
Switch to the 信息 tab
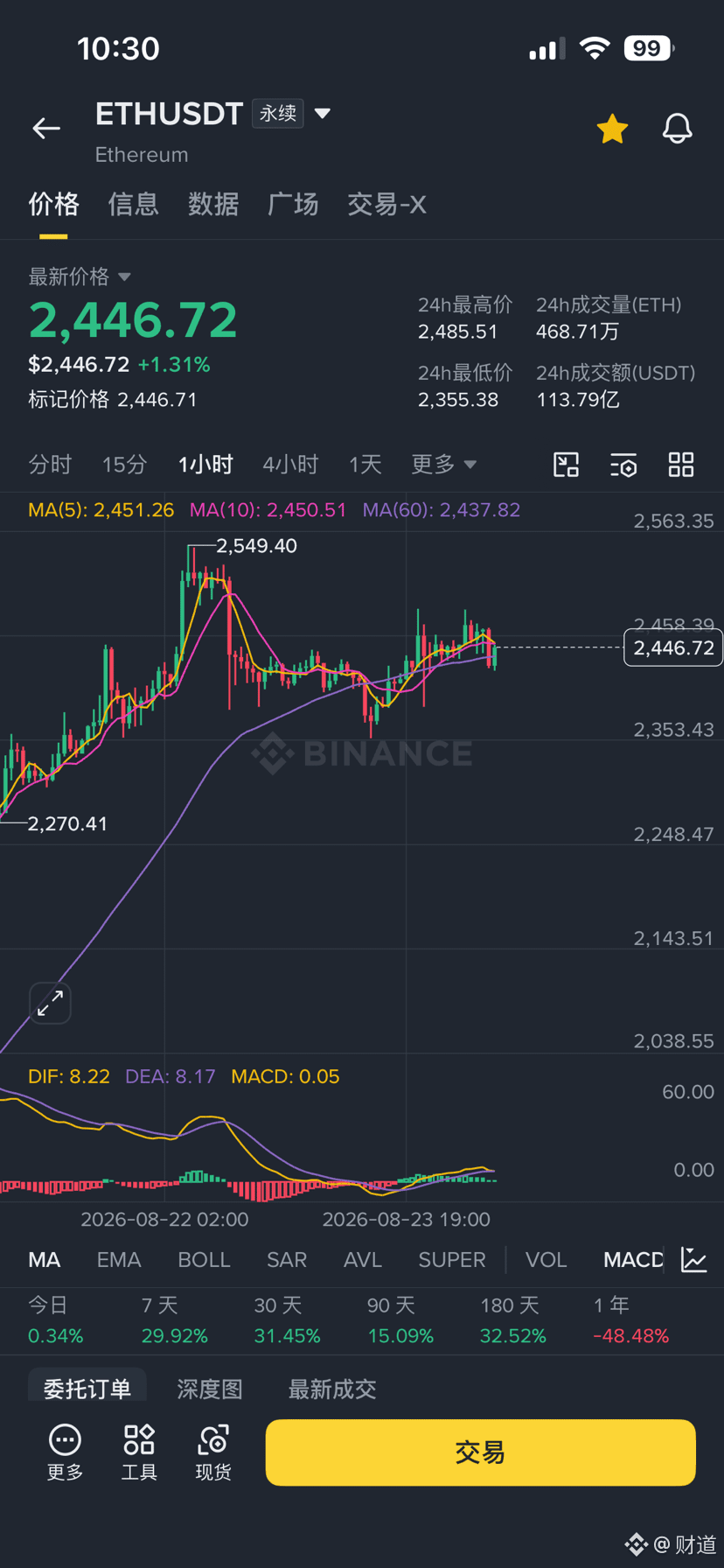133,204
